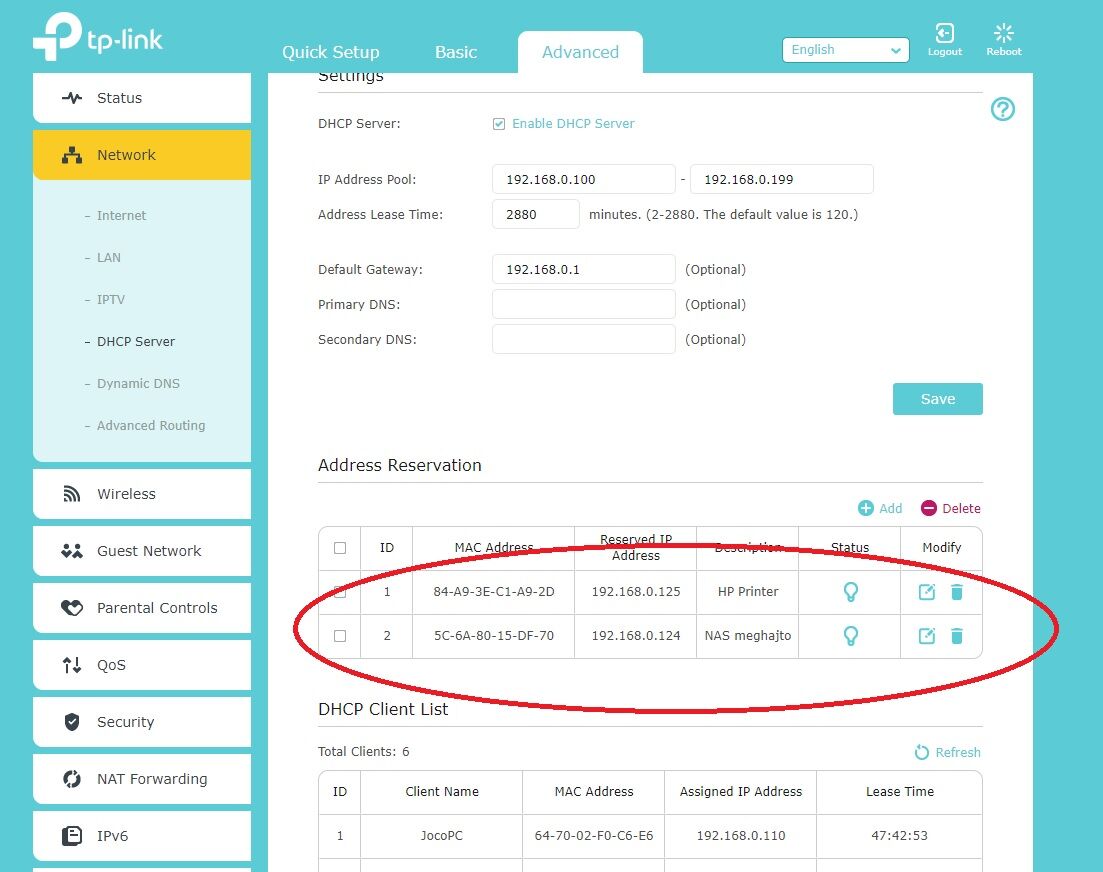This screenshot has width=1103, height=872.
Task: Switch to the Basic tab
Action: pos(456,52)
